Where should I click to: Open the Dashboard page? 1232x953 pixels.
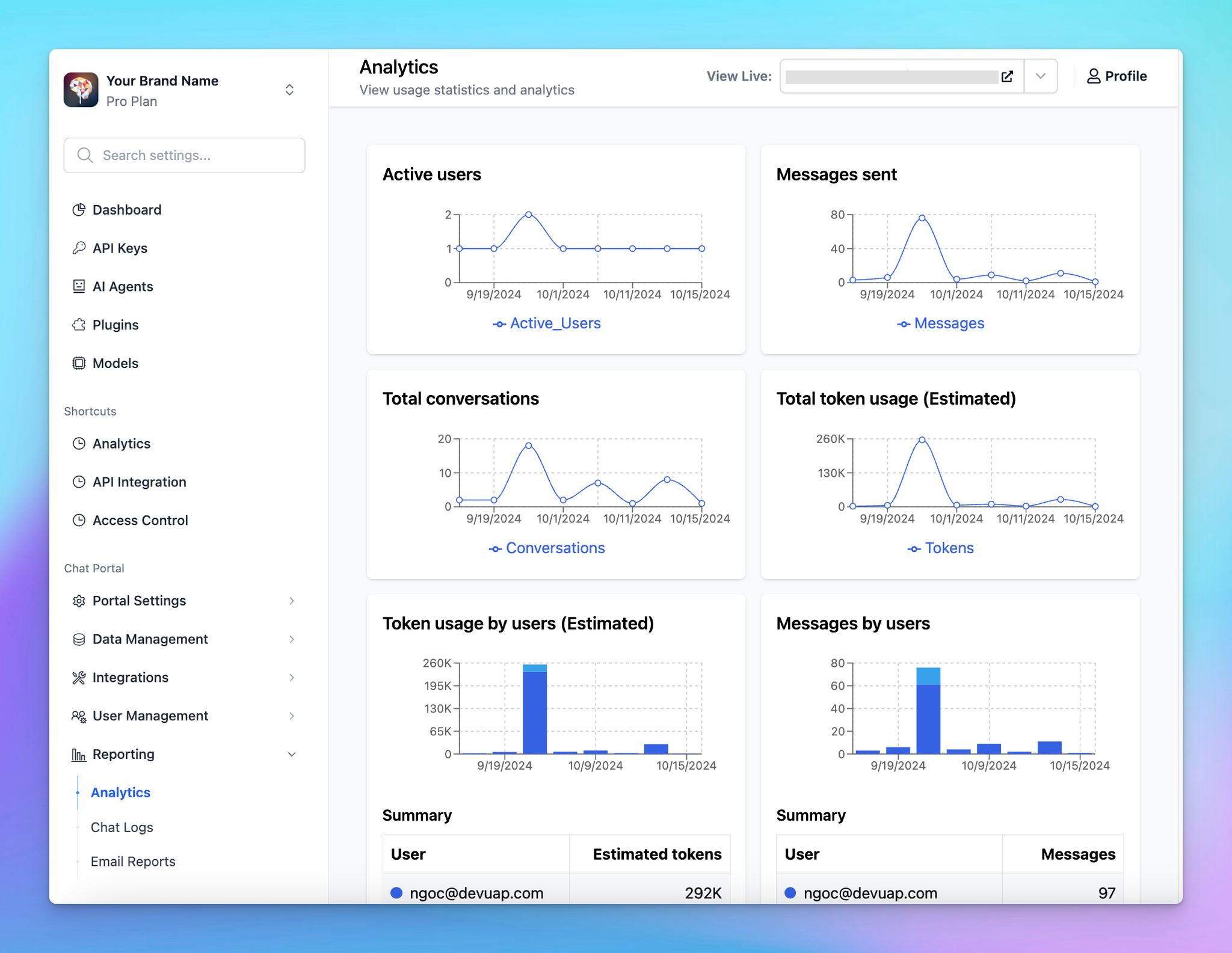coord(127,210)
